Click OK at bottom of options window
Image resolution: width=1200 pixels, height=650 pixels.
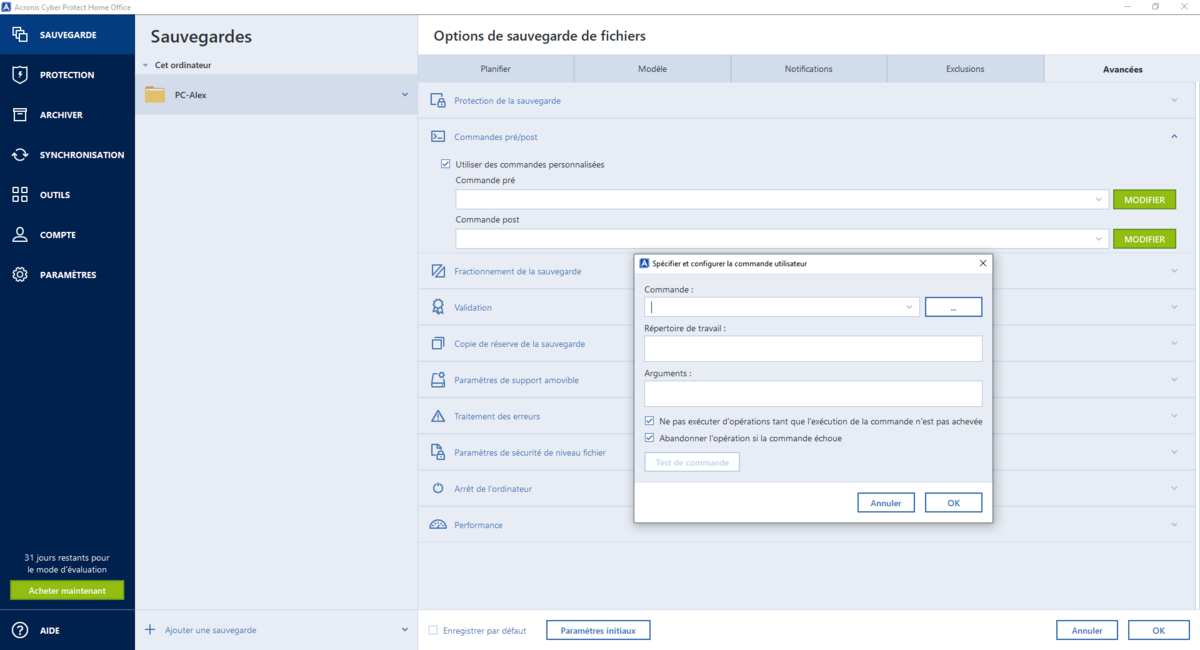click(1158, 630)
